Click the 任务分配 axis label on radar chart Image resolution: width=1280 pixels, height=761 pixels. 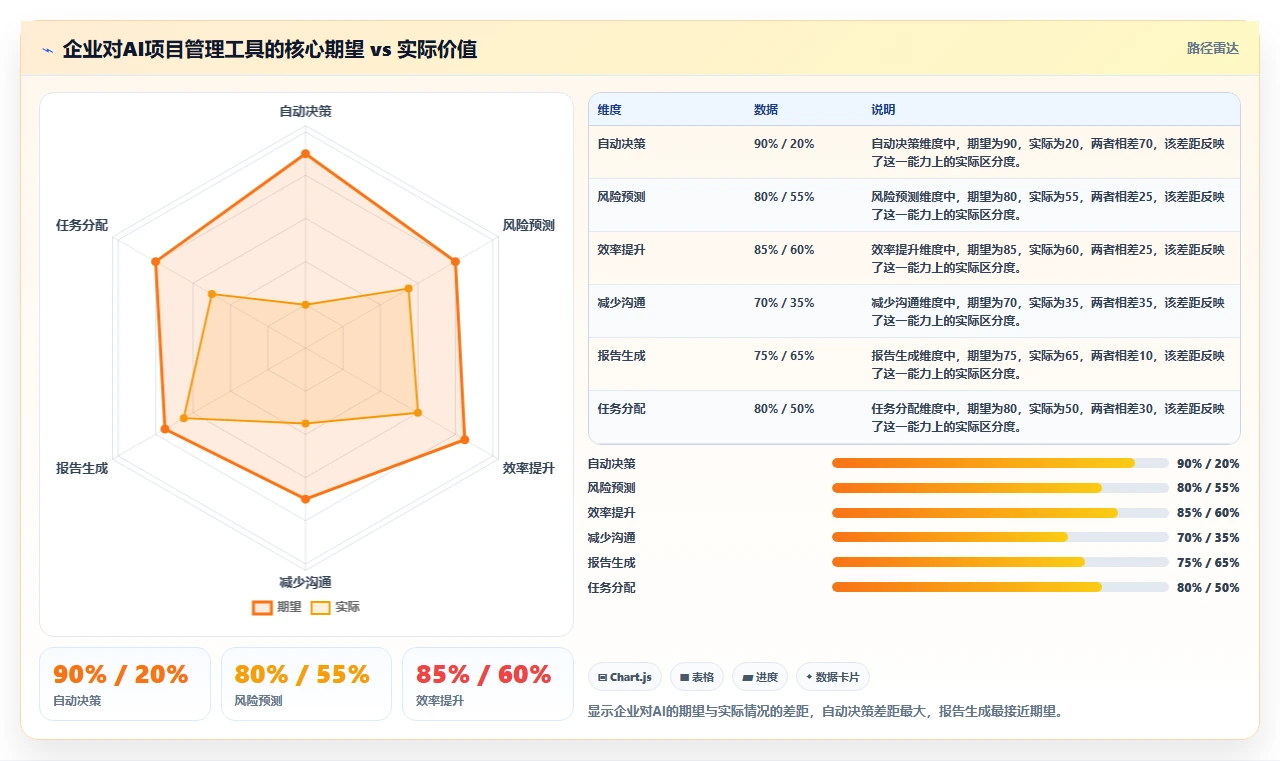click(x=82, y=226)
